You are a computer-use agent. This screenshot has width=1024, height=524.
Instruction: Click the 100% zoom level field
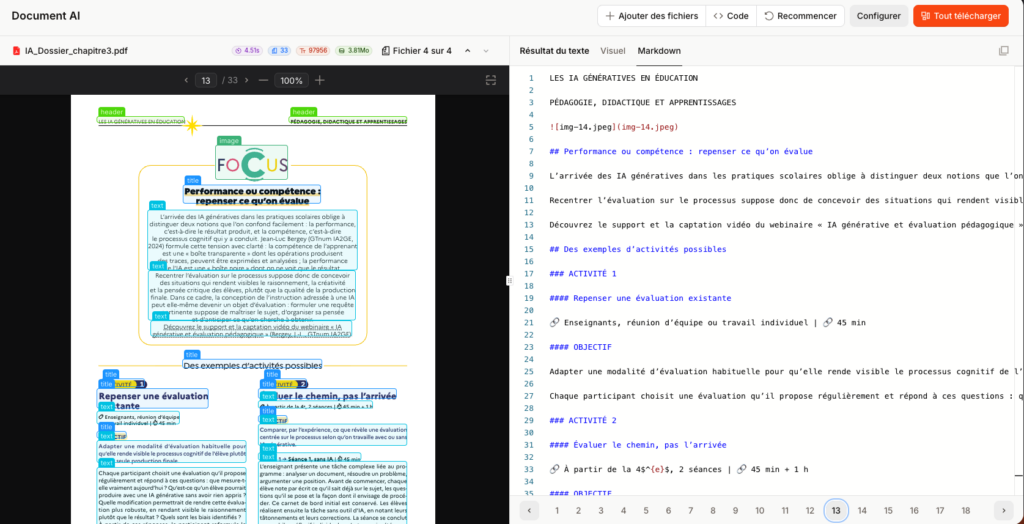[291, 80]
